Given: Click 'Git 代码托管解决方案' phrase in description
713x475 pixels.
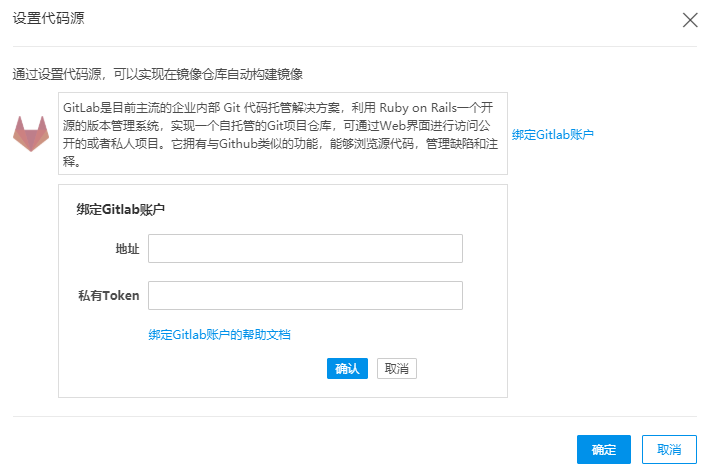Looking at the screenshot, I should [x=281, y=108].
